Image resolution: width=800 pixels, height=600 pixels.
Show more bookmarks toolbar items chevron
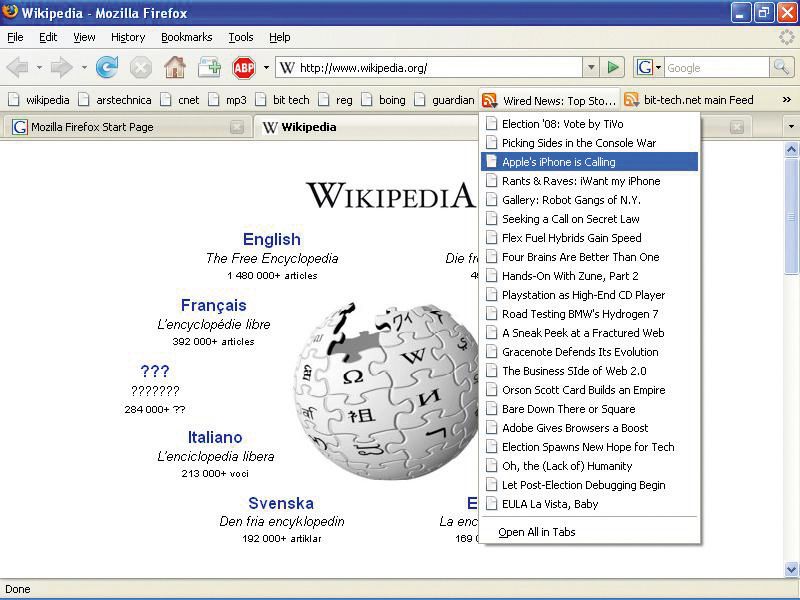787,100
